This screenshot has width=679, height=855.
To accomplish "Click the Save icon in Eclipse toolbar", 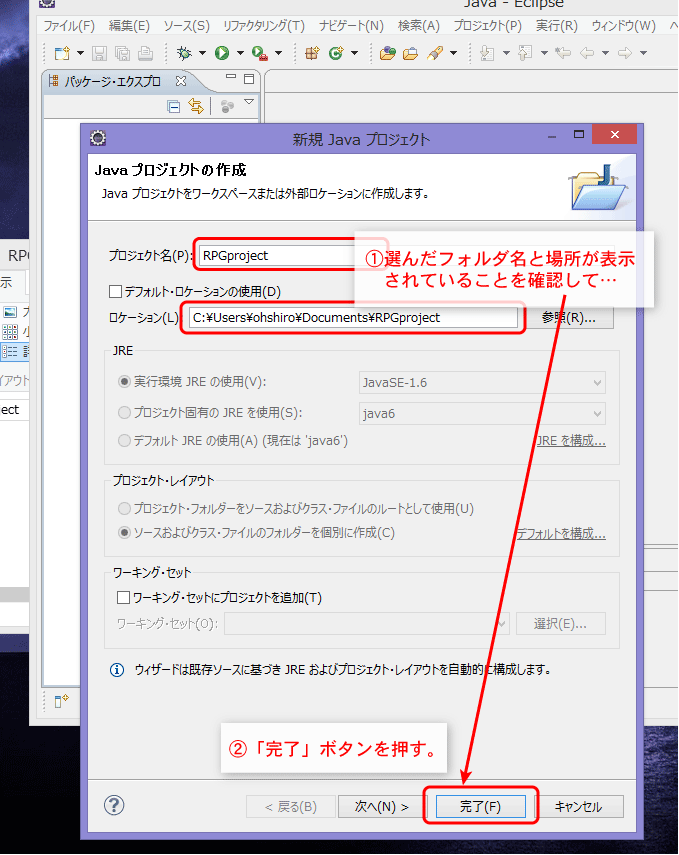I will click(x=99, y=53).
